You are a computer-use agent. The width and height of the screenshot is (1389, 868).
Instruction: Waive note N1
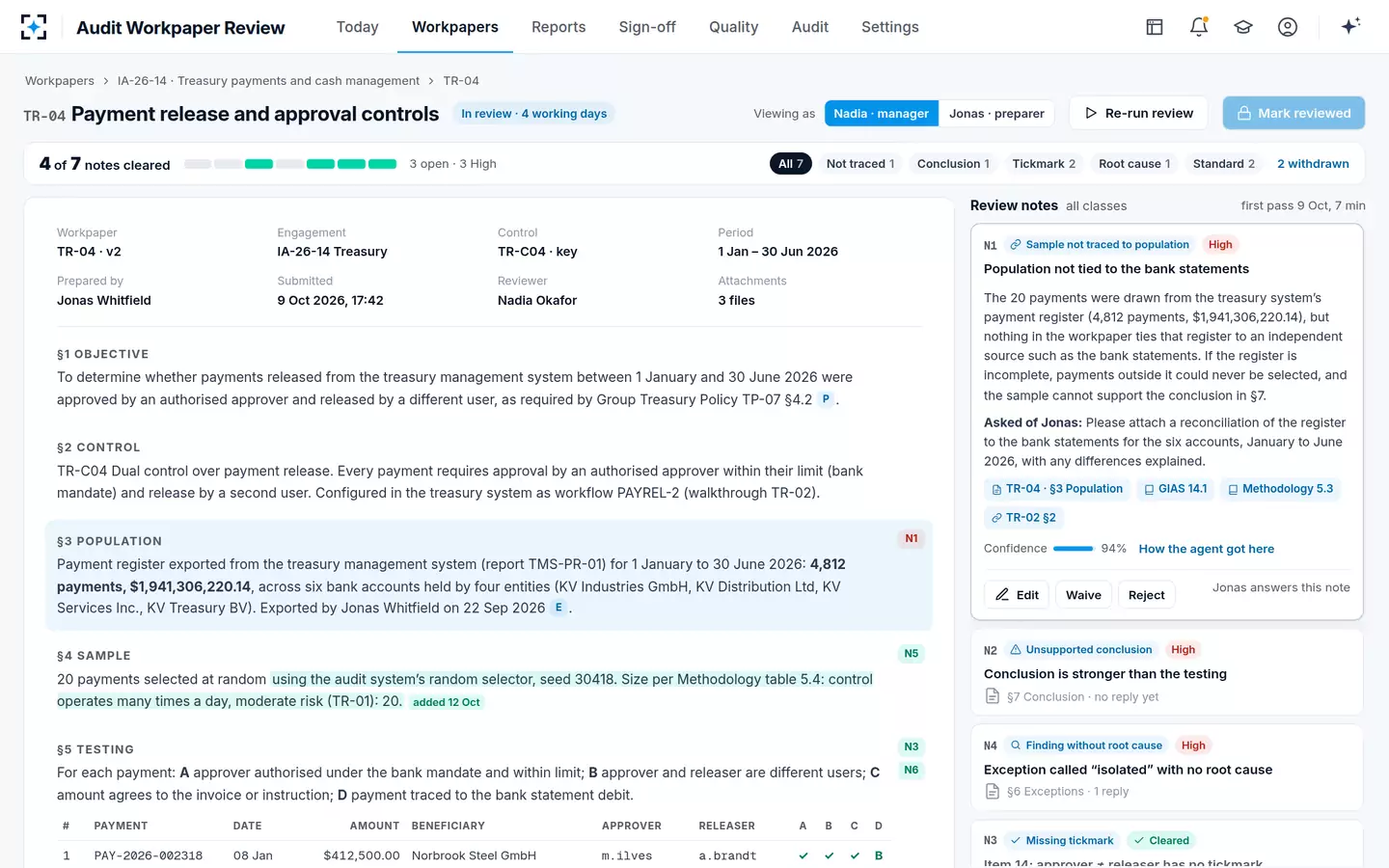[x=1083, y=595]
